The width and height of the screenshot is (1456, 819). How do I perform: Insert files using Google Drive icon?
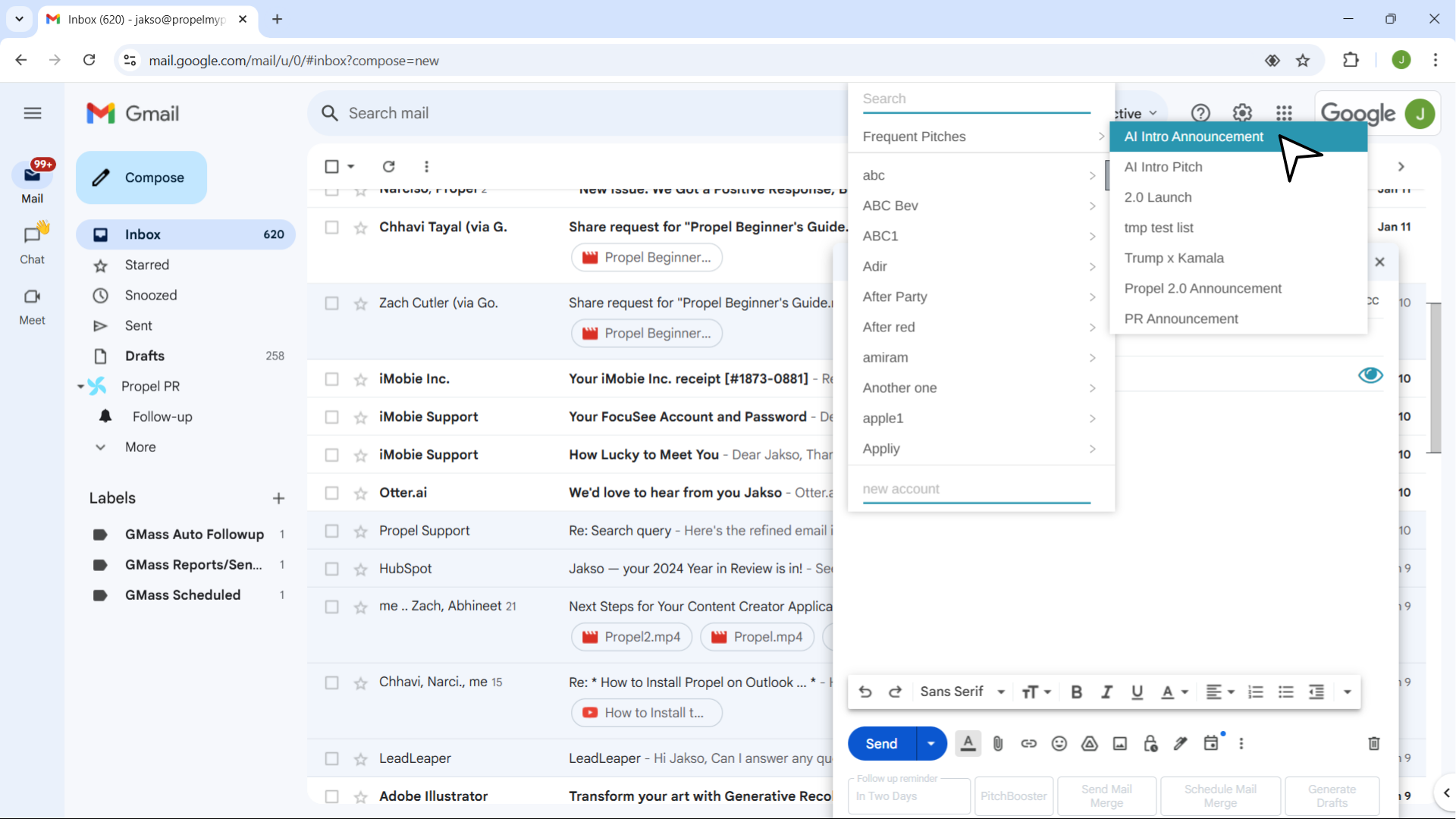click(x=1090, y=744)
